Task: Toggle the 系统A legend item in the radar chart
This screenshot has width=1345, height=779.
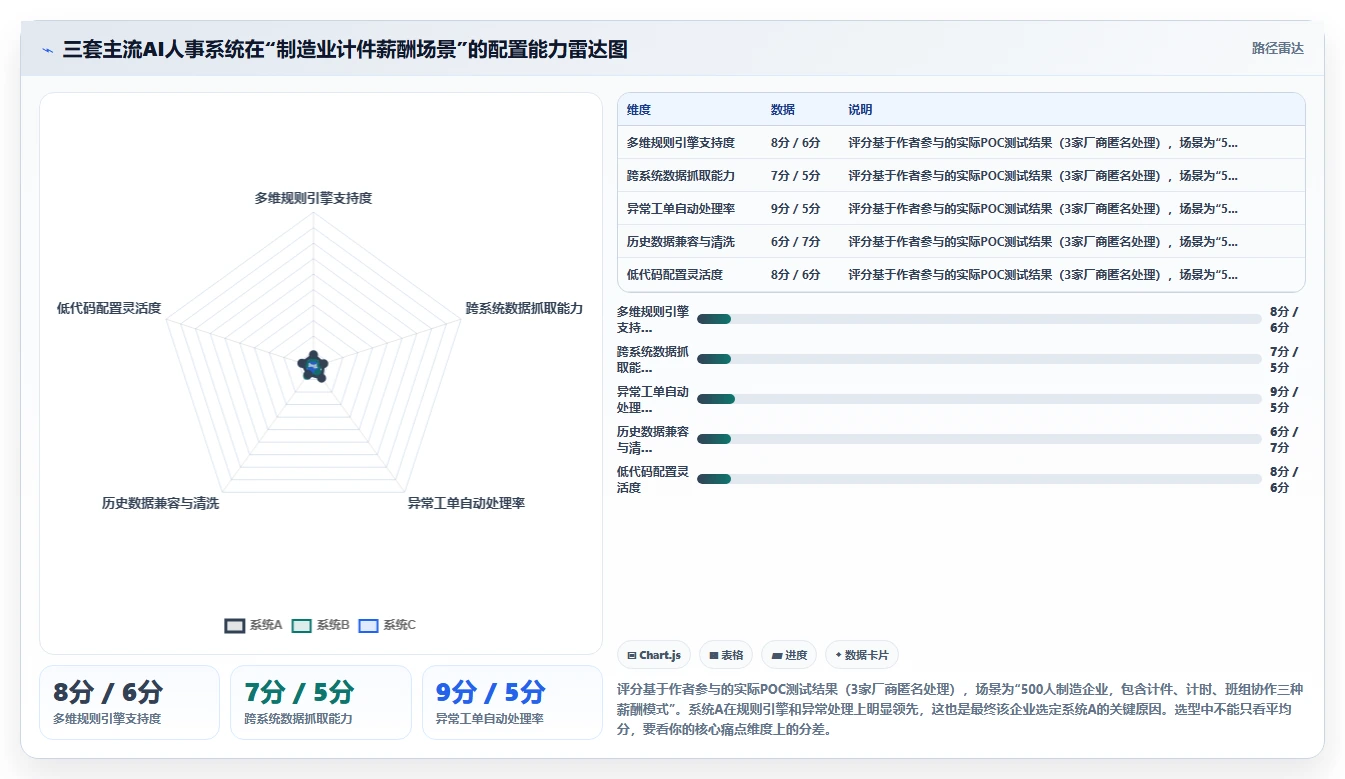Action: pyautogui.click(x=254, y=625)
